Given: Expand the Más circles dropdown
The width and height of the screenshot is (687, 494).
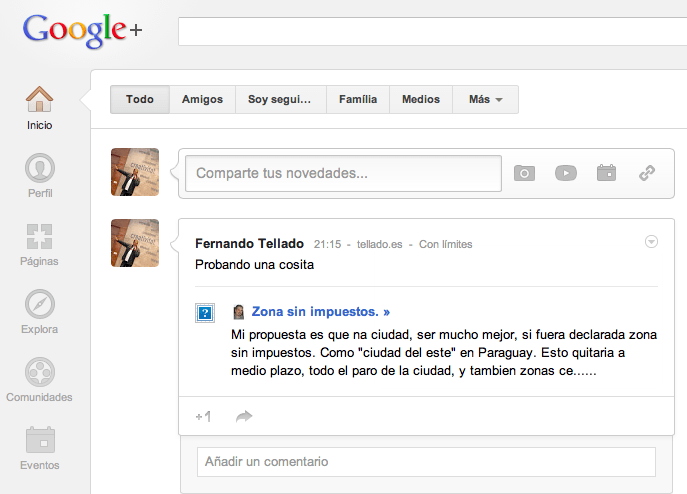Looking at the screenshot, I should coord(485,100).
